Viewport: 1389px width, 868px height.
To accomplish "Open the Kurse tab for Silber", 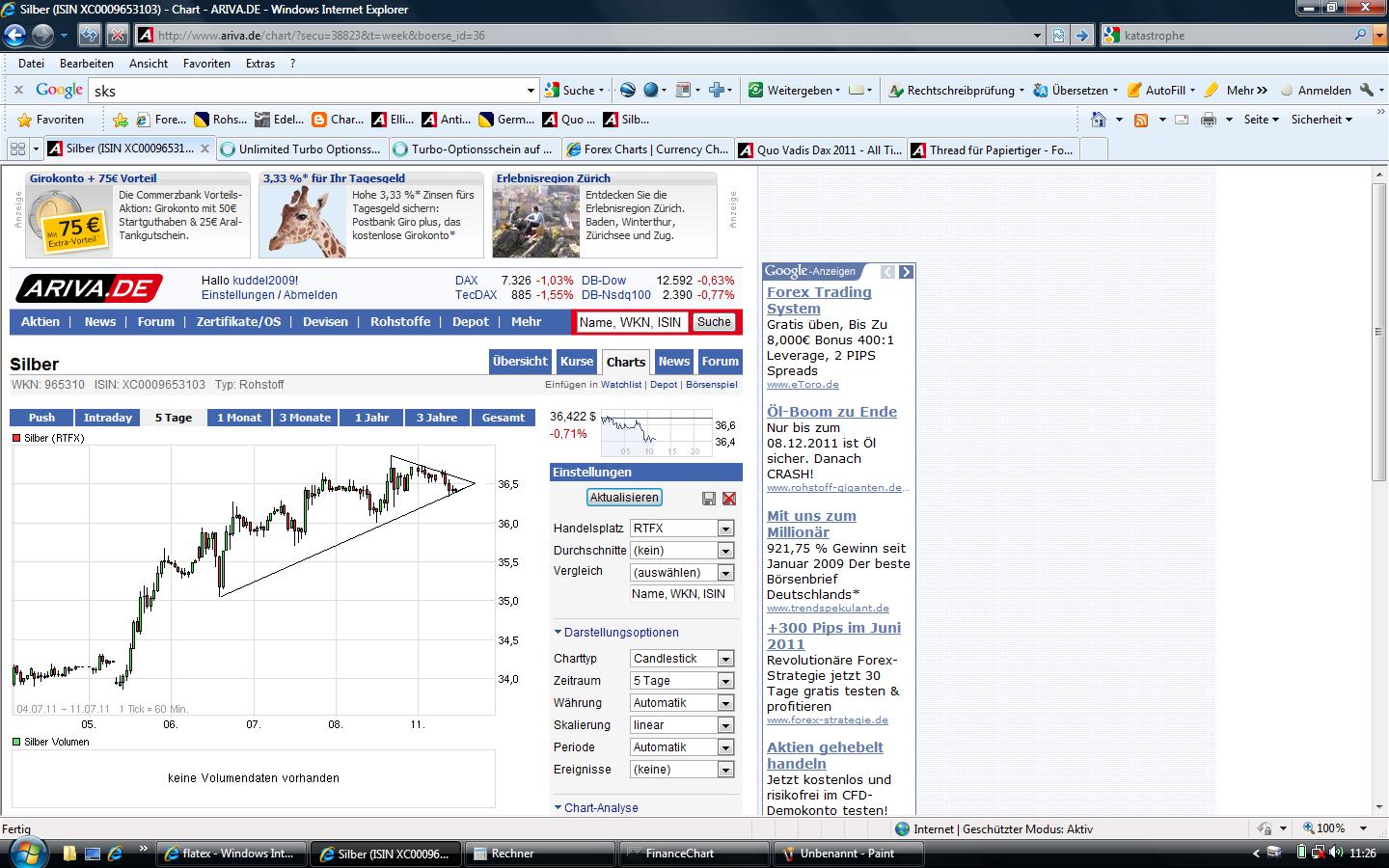I will tap(577, 362).
